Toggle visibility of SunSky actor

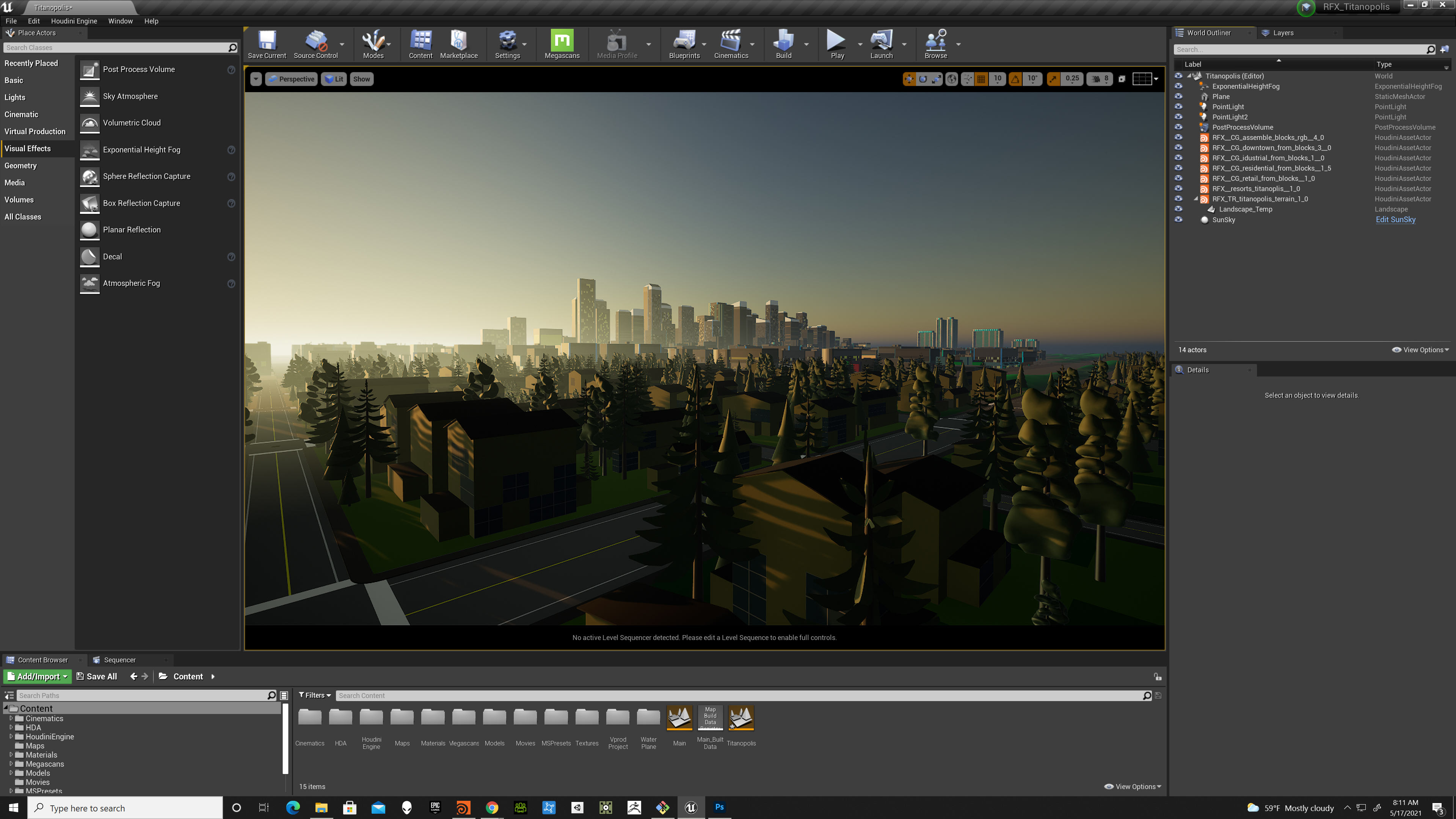coord(1178,220)
